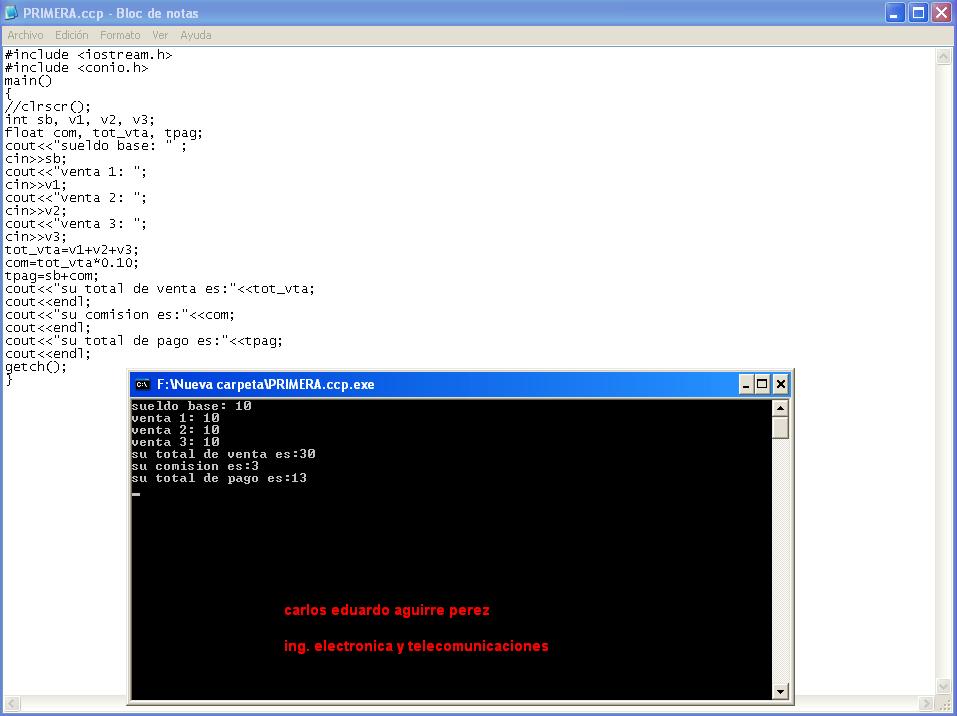Click Notepad vertical scrollbar up arrow
The image size is (957, 716).
point(943,57)
